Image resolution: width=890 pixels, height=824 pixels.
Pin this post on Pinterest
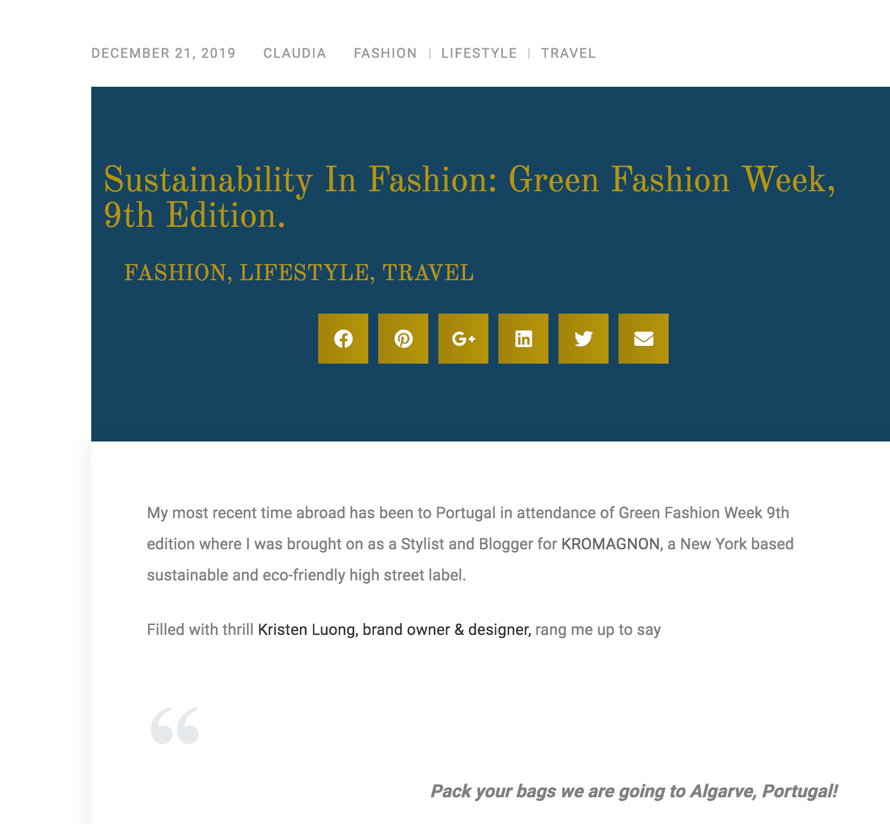[x=403, y=339]
